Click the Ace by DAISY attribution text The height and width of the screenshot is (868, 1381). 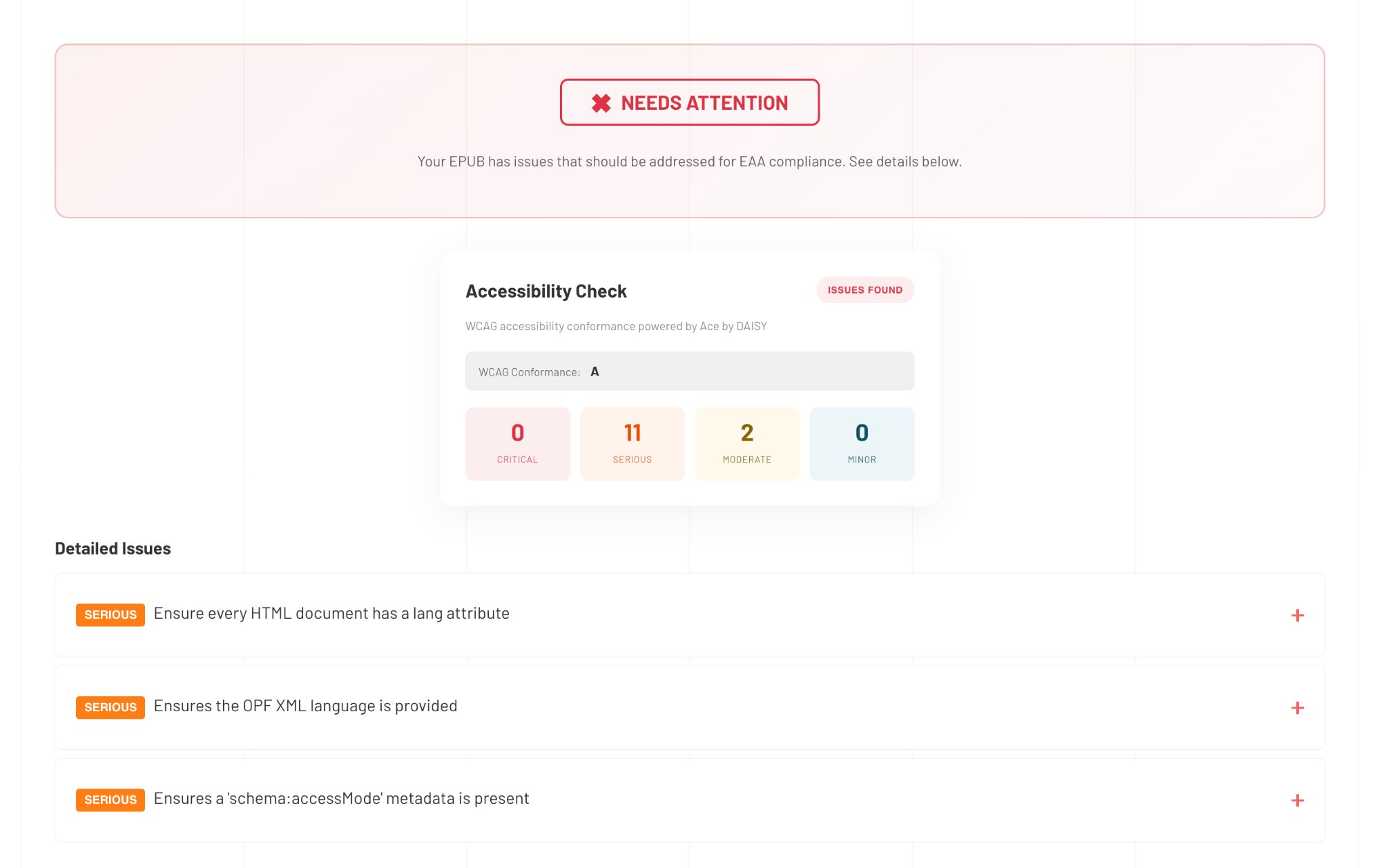(616, 325)
